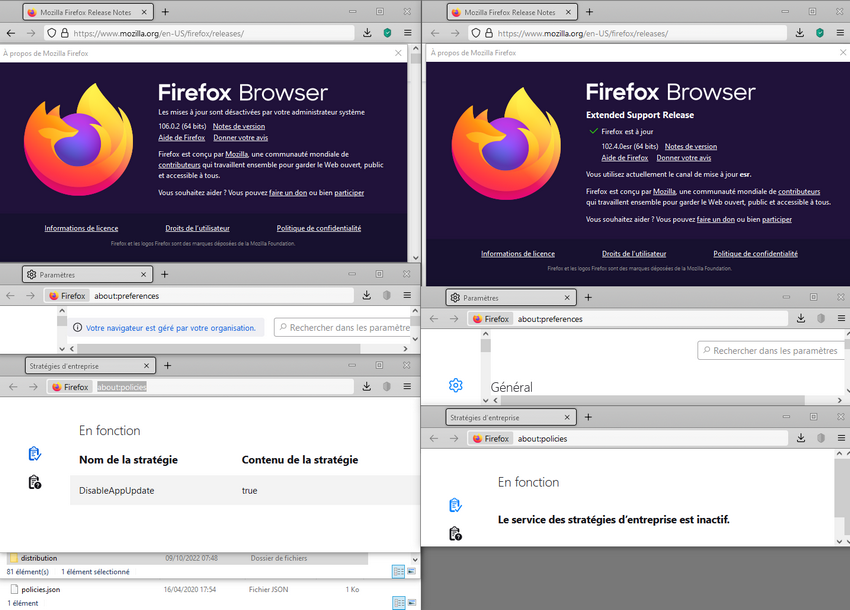This screenshot has height=610, width=850.
Task: Click download icon in top-right ESR release notes window
Action: click(x=800, y=33)
